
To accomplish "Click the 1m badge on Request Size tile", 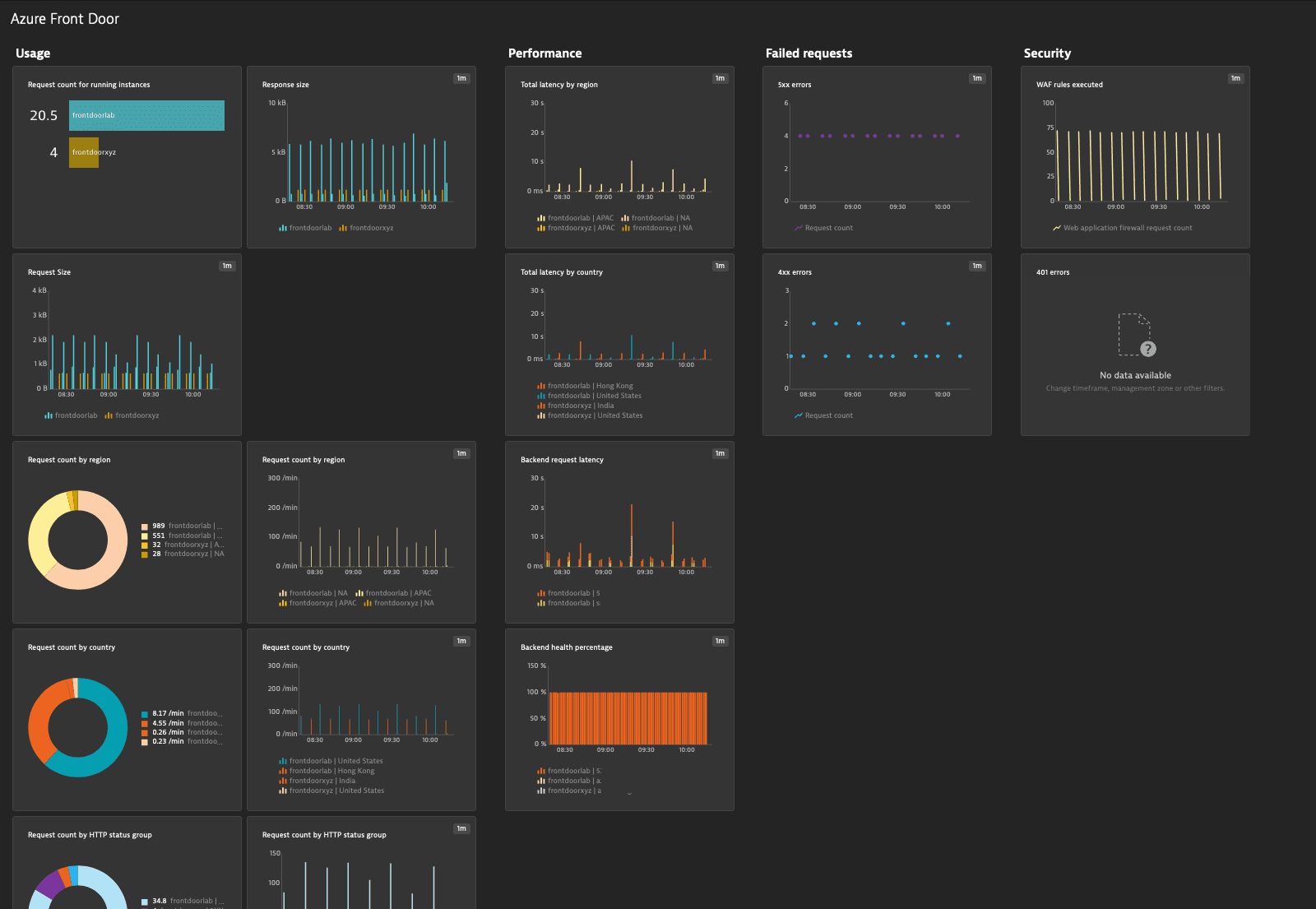I will [x=227, y=266].
